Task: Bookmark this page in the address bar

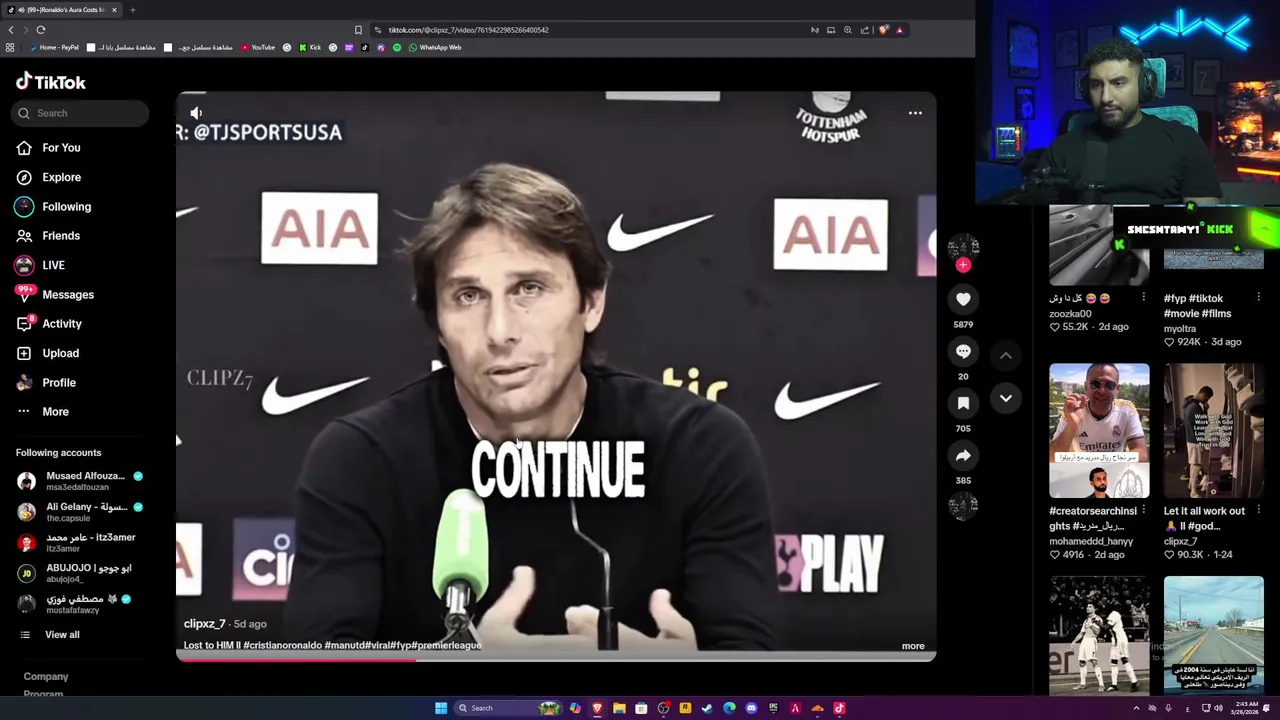Action: pyautogui.click(x=358, y=30)
